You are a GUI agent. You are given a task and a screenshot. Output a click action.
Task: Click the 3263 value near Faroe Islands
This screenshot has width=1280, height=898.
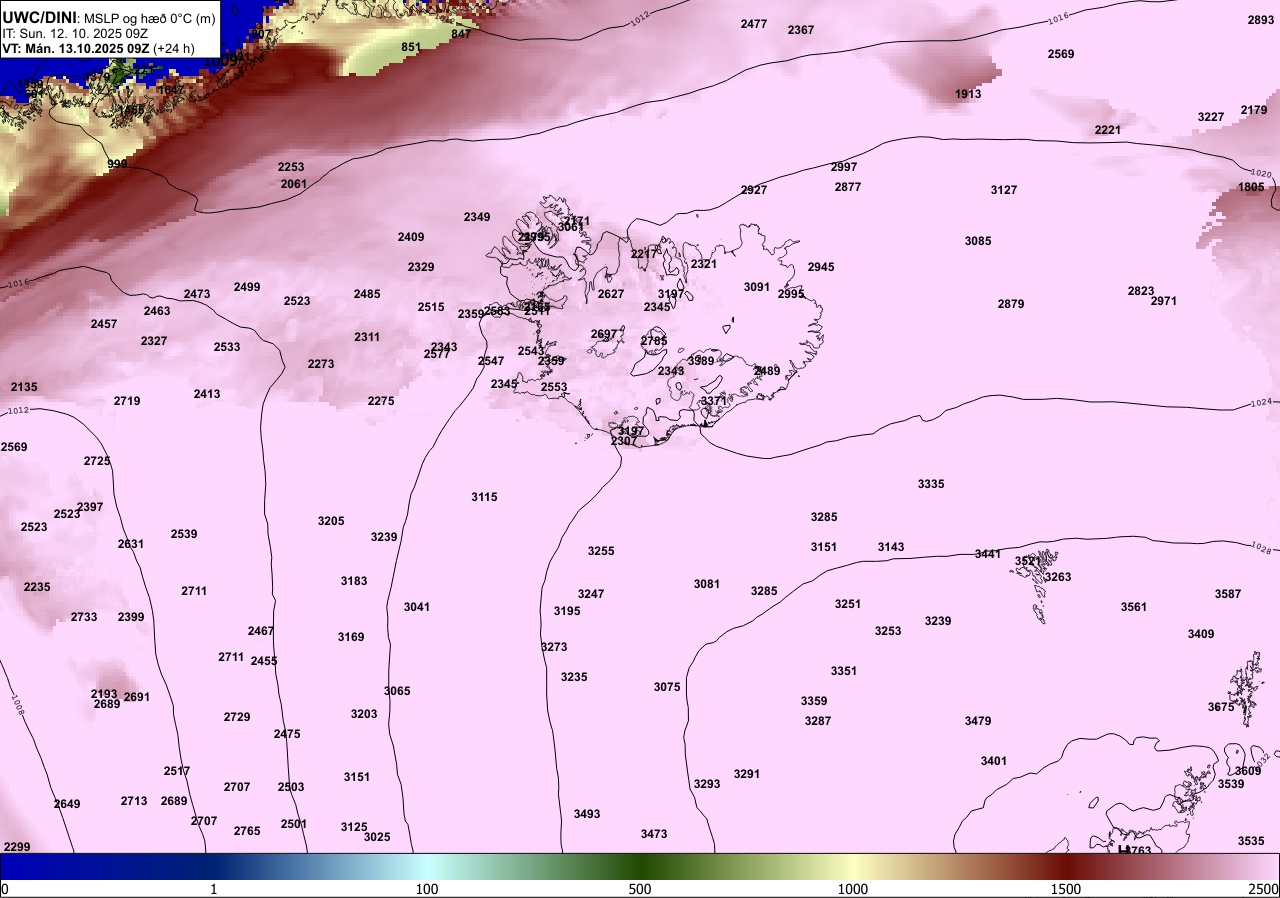[1058, 577]
